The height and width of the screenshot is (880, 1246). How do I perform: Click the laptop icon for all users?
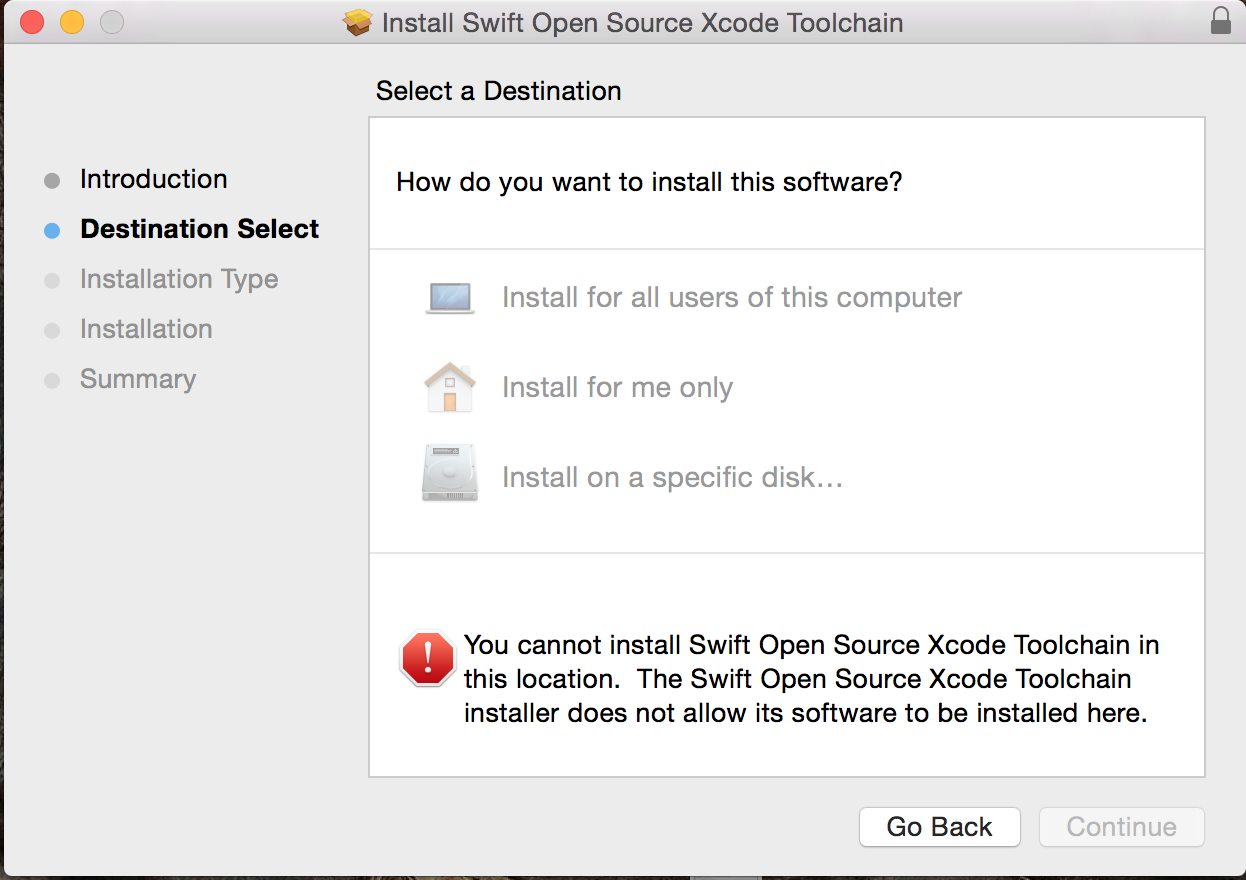[450, 298]
